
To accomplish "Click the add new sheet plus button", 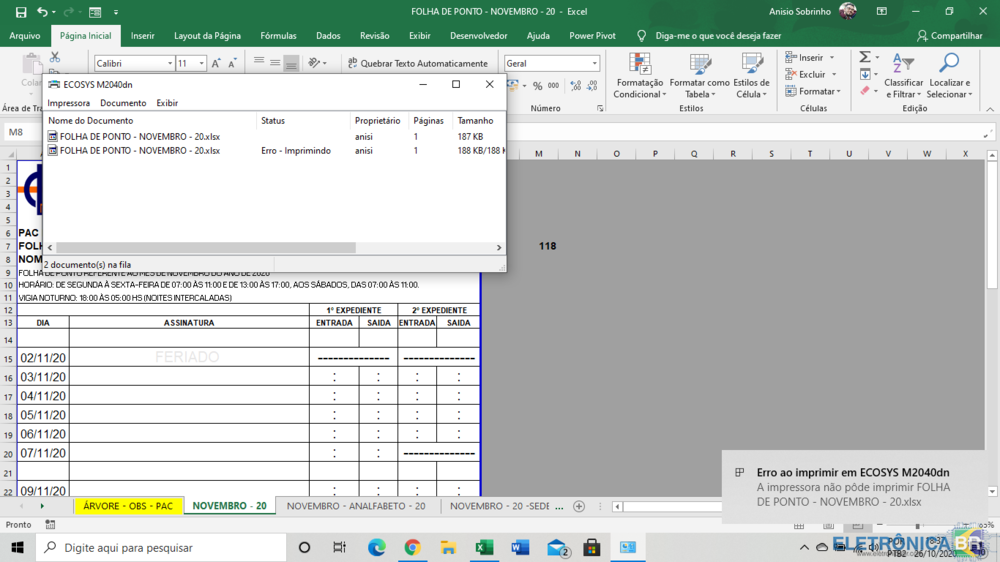I will click(x=579, y=506).
